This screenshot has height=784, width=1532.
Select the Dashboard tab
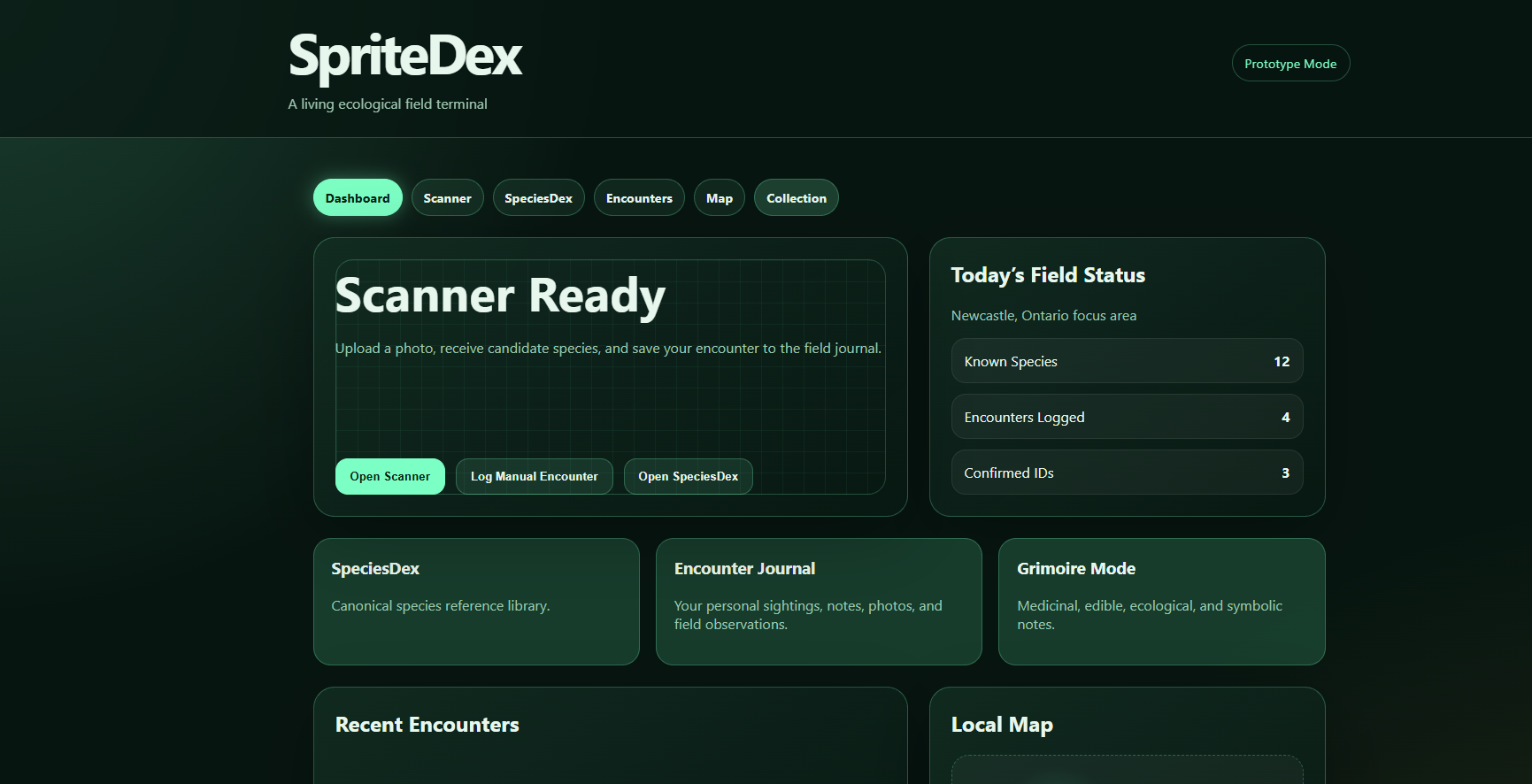click(358, 198)
